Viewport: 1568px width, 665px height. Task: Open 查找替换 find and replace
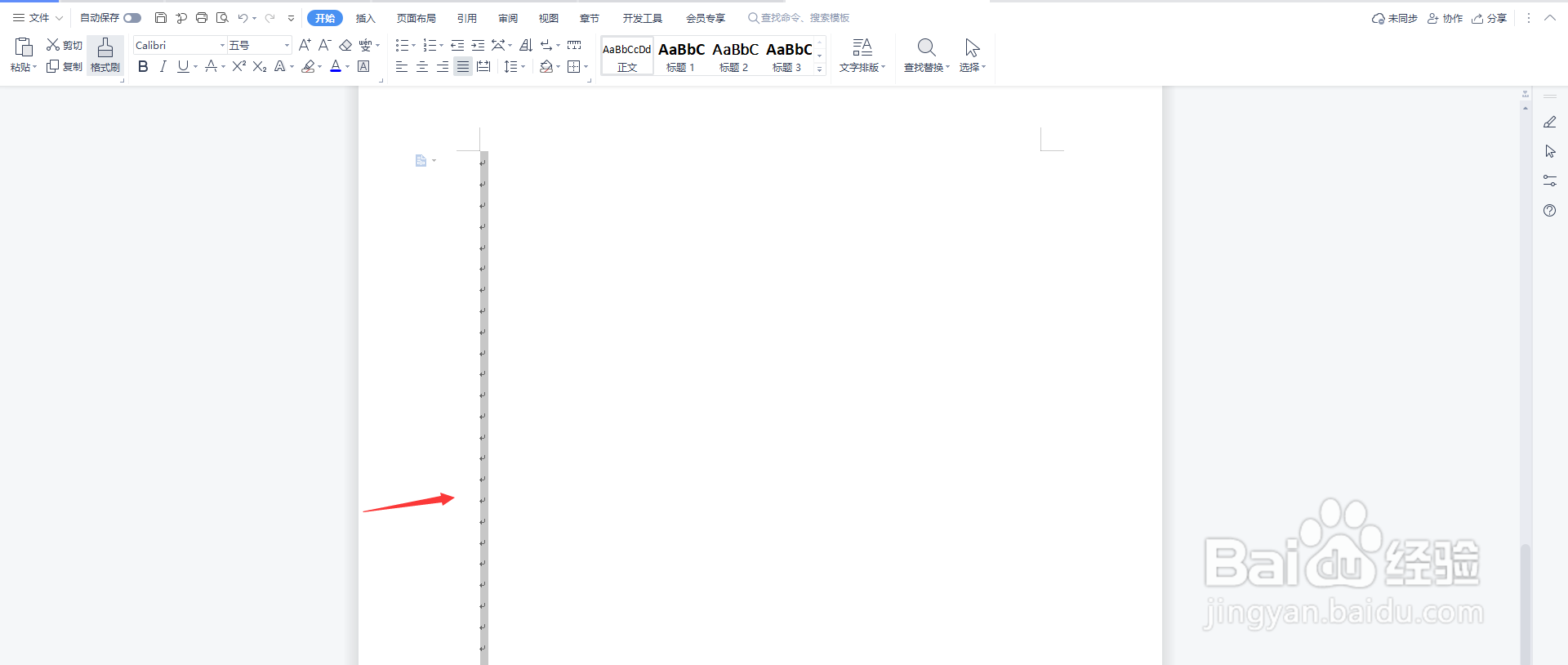click(x=926, y=56)
